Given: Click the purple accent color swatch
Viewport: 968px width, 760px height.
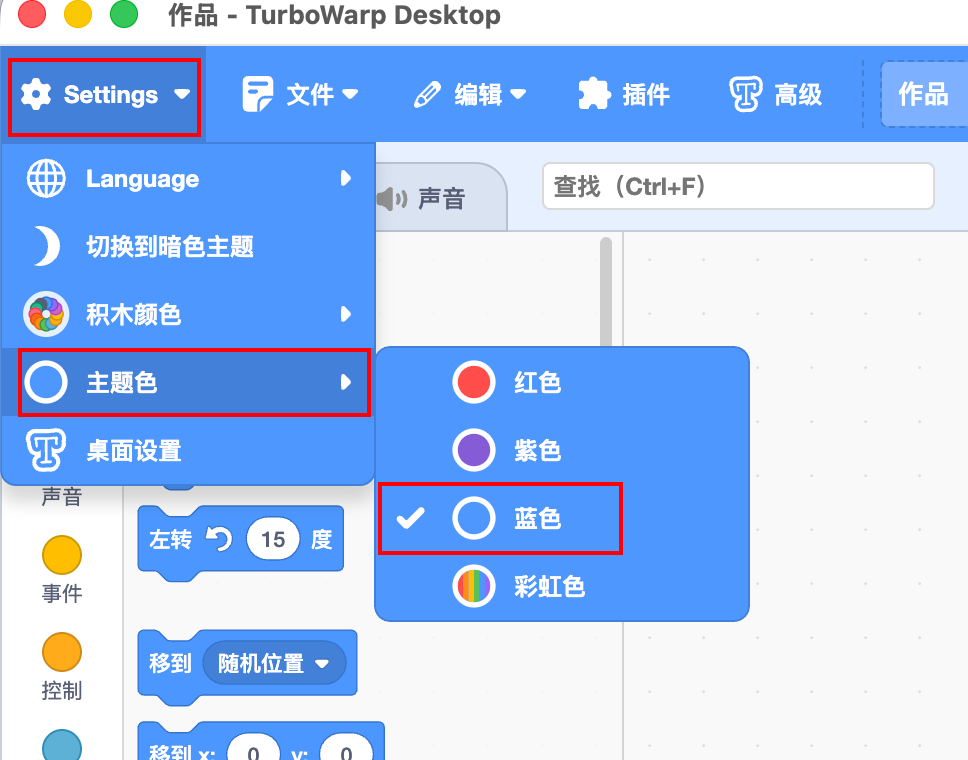Looking at the screenshot, I should coord(474,450).
